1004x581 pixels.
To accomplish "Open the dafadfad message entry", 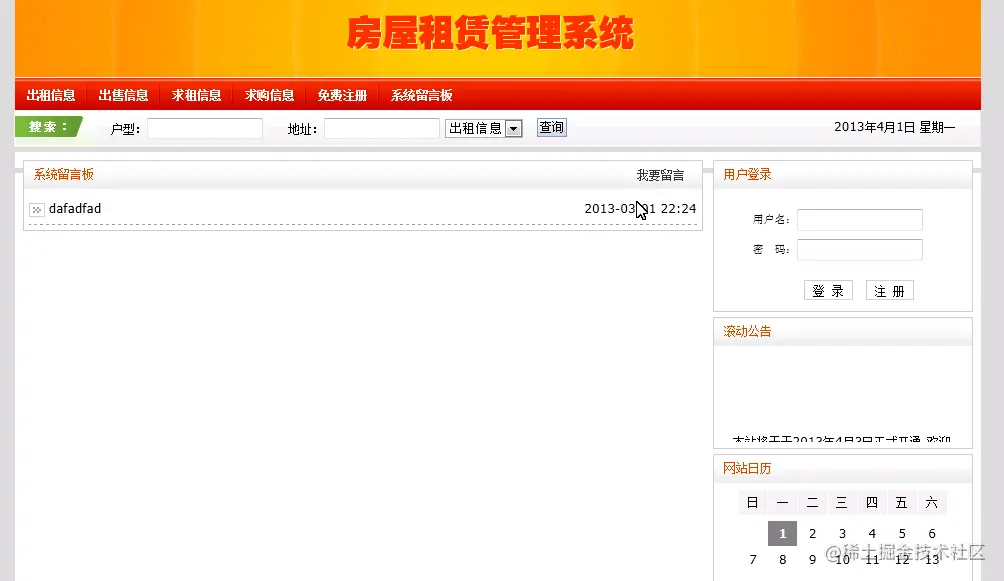I will pos(77,209).
